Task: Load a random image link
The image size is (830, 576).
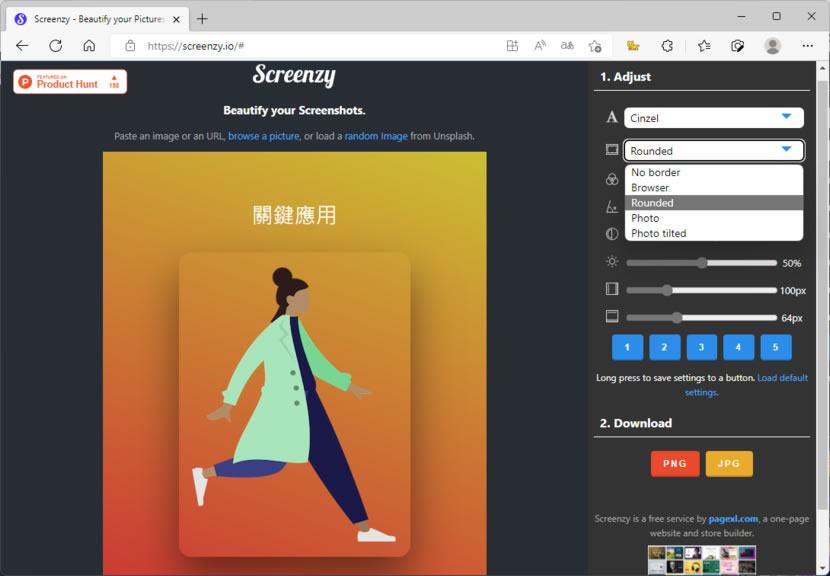Action: click(x=376, y=136)
